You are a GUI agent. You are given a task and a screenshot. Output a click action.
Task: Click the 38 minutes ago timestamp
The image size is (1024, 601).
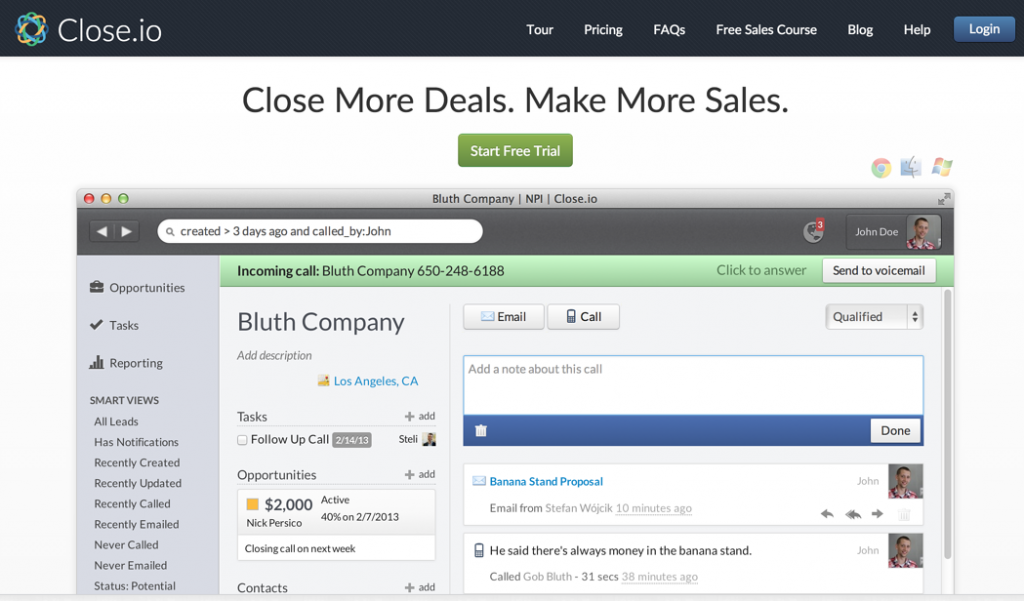tap(660, 577)
